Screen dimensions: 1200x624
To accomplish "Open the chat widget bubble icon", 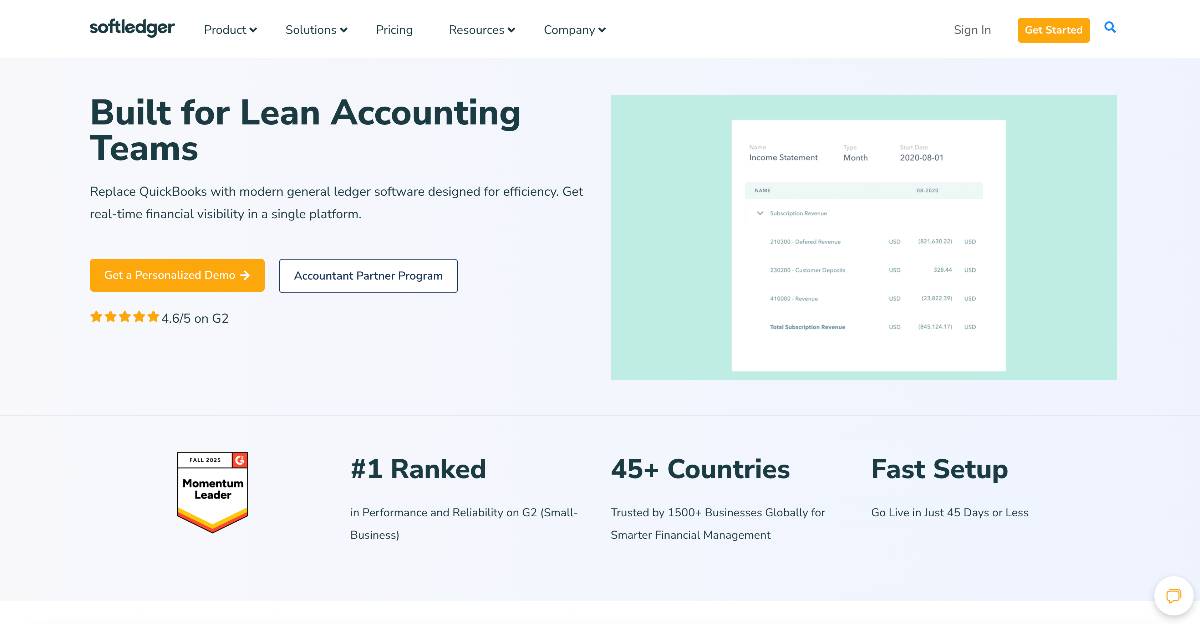I will click(1173, 595).
